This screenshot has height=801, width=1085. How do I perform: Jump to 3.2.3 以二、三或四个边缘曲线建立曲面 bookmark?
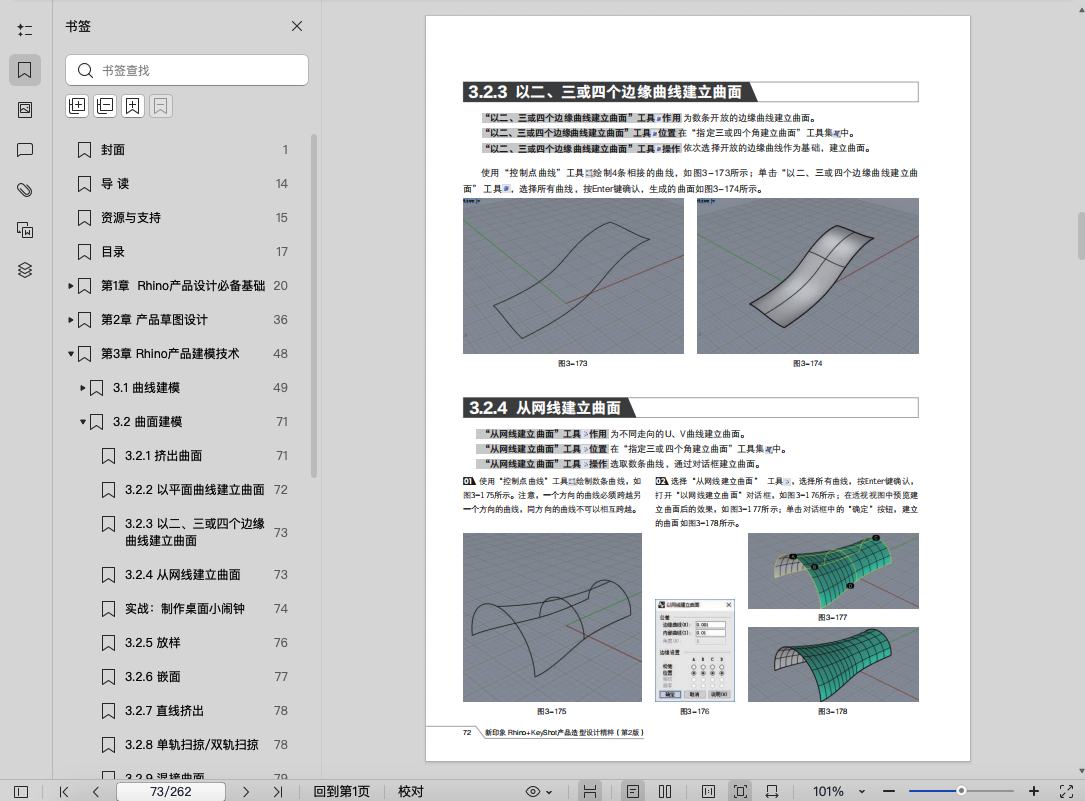click(x=194, y=532)
